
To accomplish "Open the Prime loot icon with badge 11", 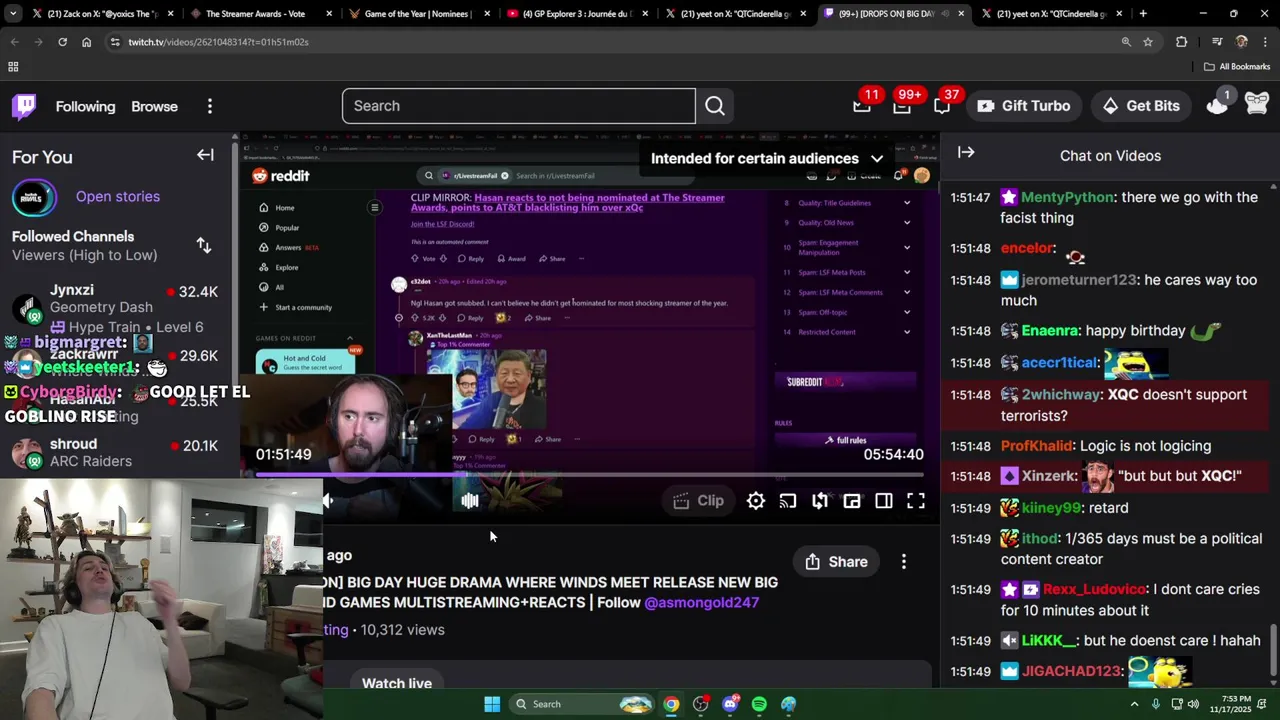I will pyautogui.click(x=862, y=105).
